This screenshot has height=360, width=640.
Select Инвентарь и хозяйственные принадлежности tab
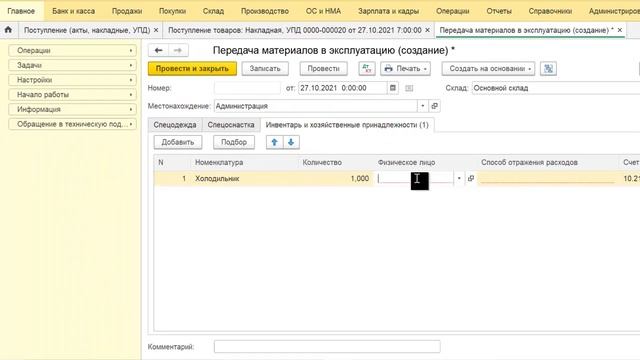tap(347, 125)
